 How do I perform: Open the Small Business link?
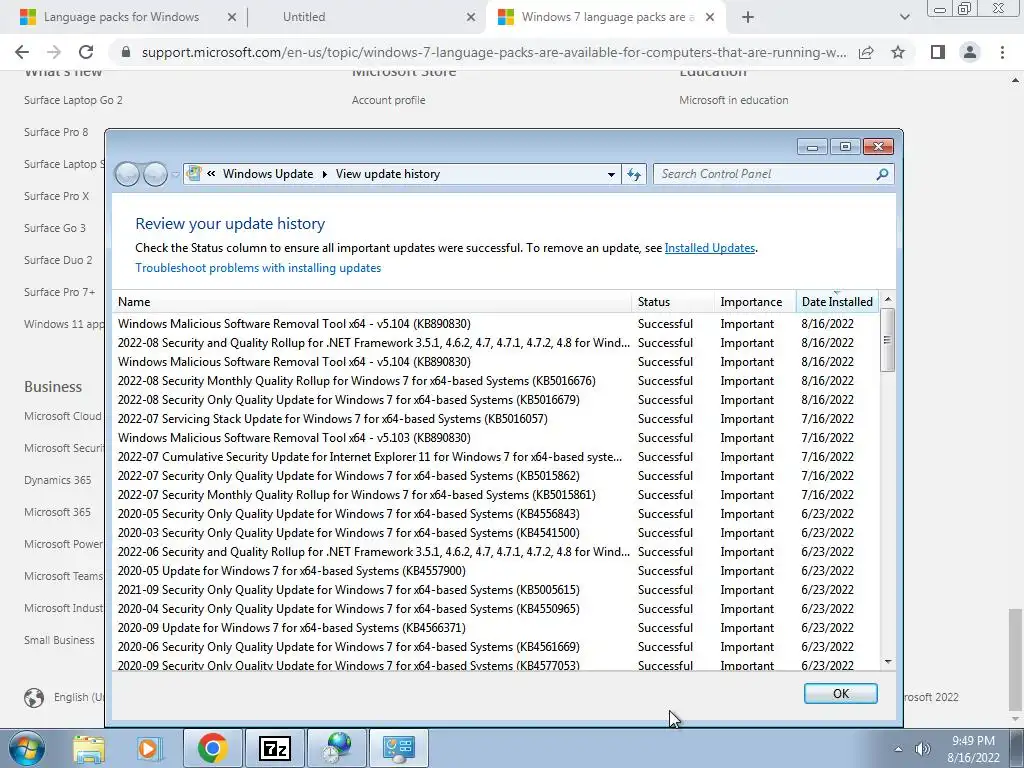(59, 640)
